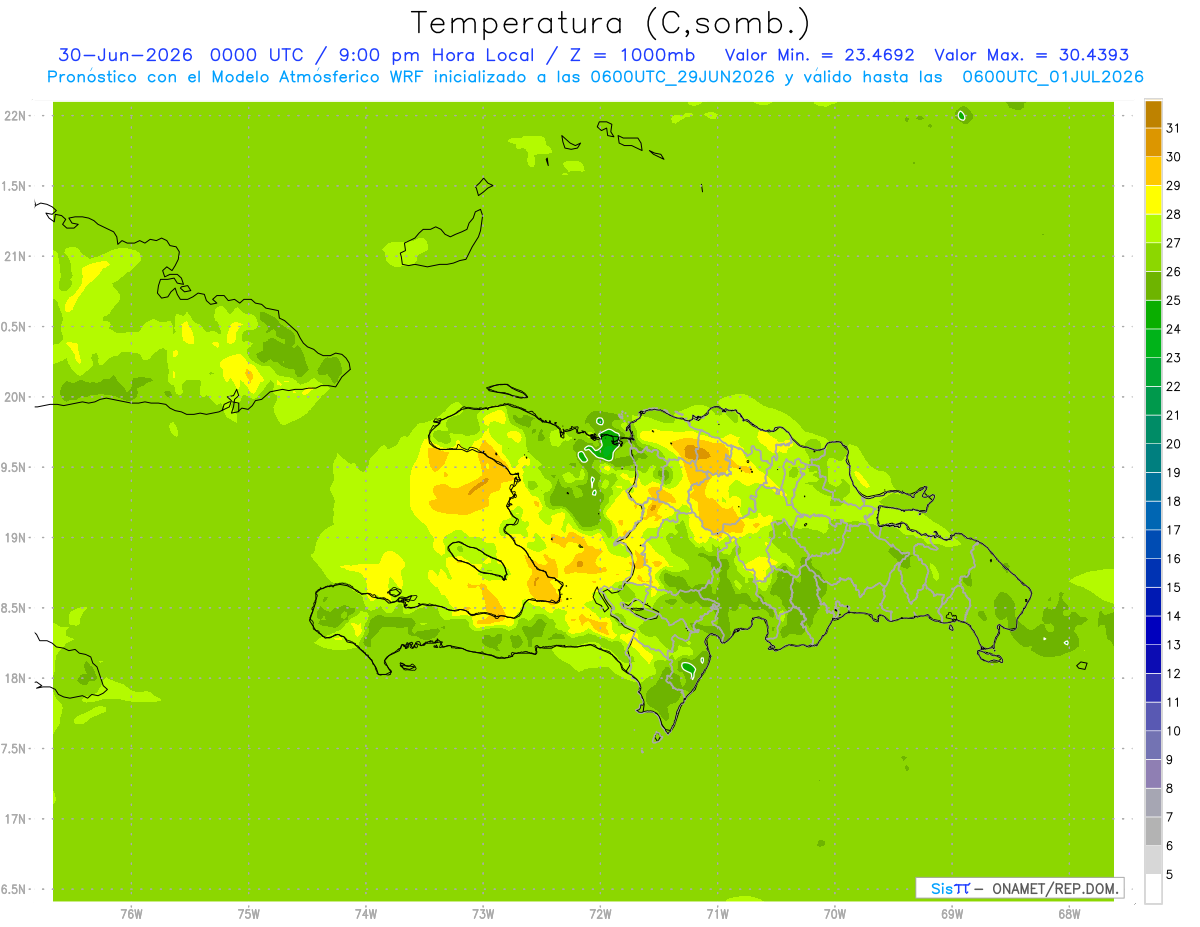Click the "22N" latitude axis label
1200x927 pixels.
pos(15,116)
